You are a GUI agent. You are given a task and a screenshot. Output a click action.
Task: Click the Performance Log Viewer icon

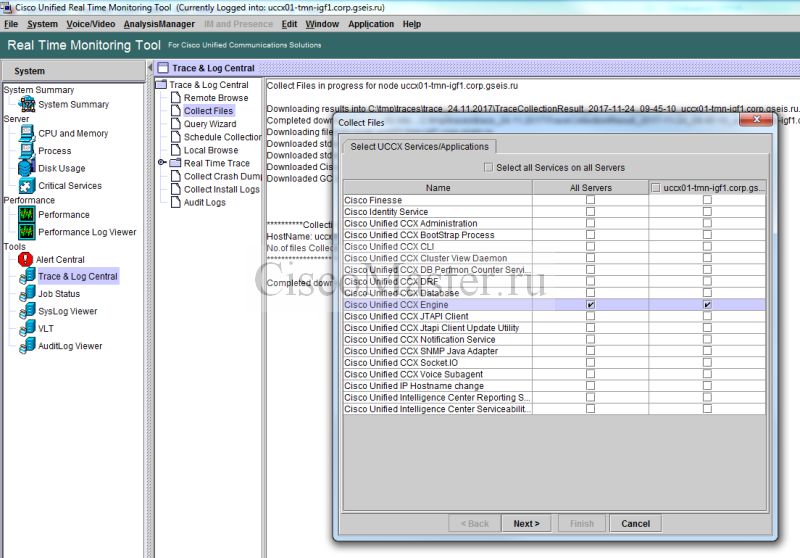[x=27, y=232]
